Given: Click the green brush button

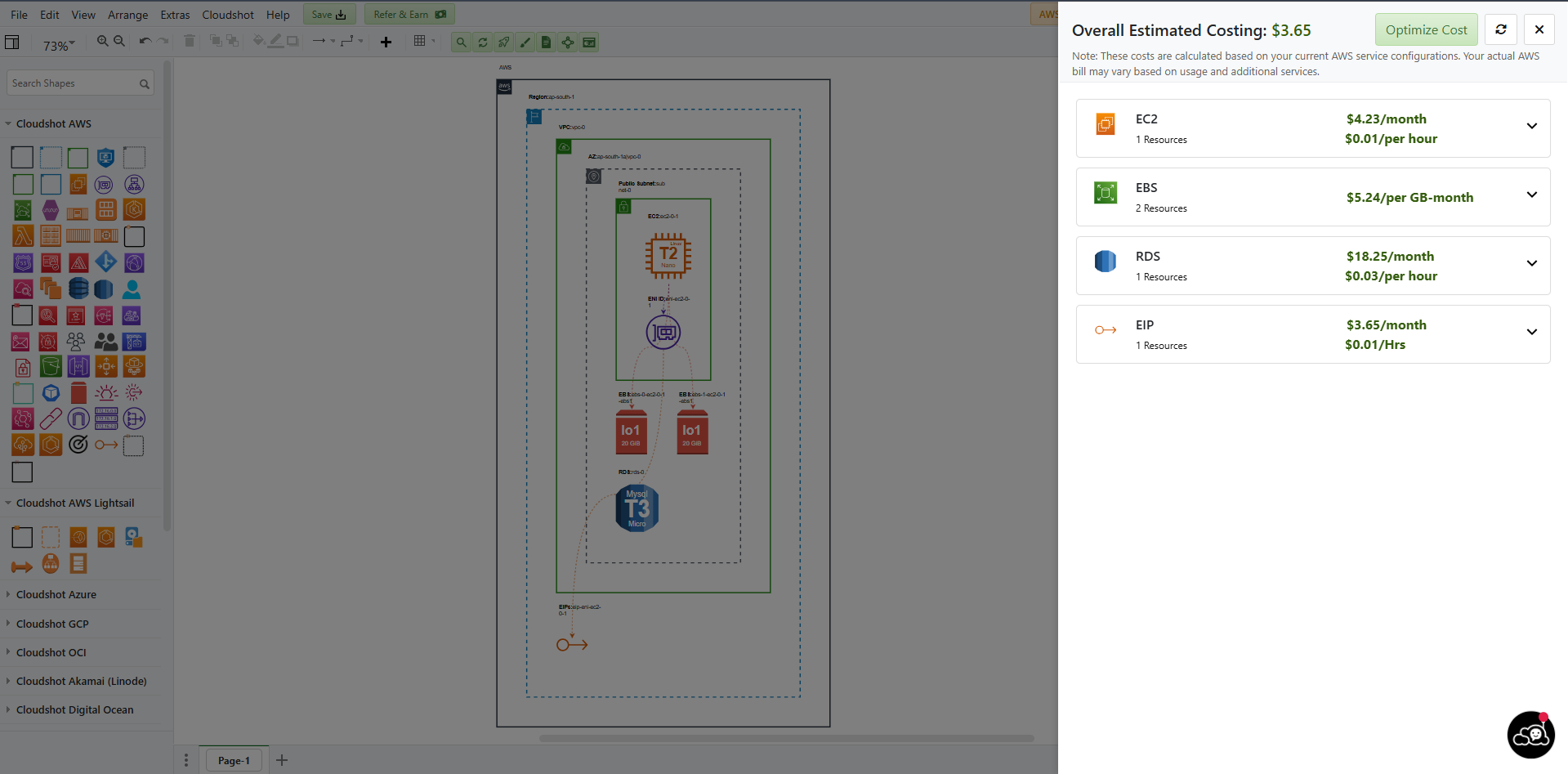Looking at the screenshot, I should pos(525,43).
